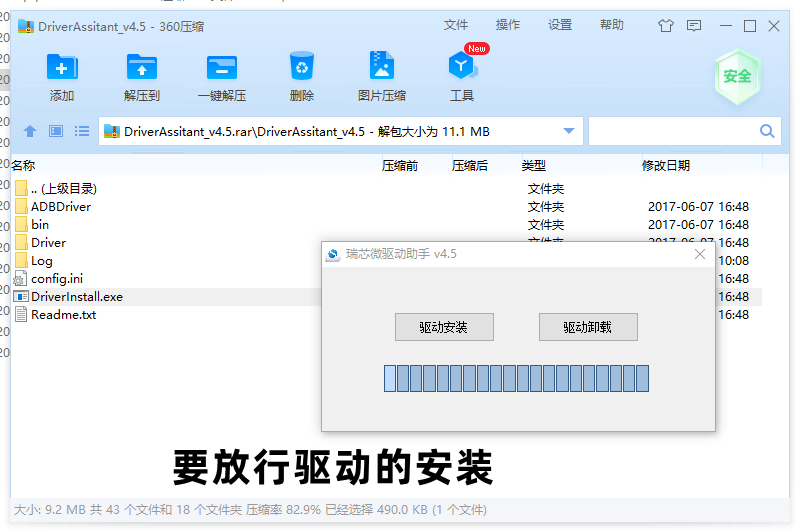Open the 图片压缩 image compression tool

click(381, 68)
